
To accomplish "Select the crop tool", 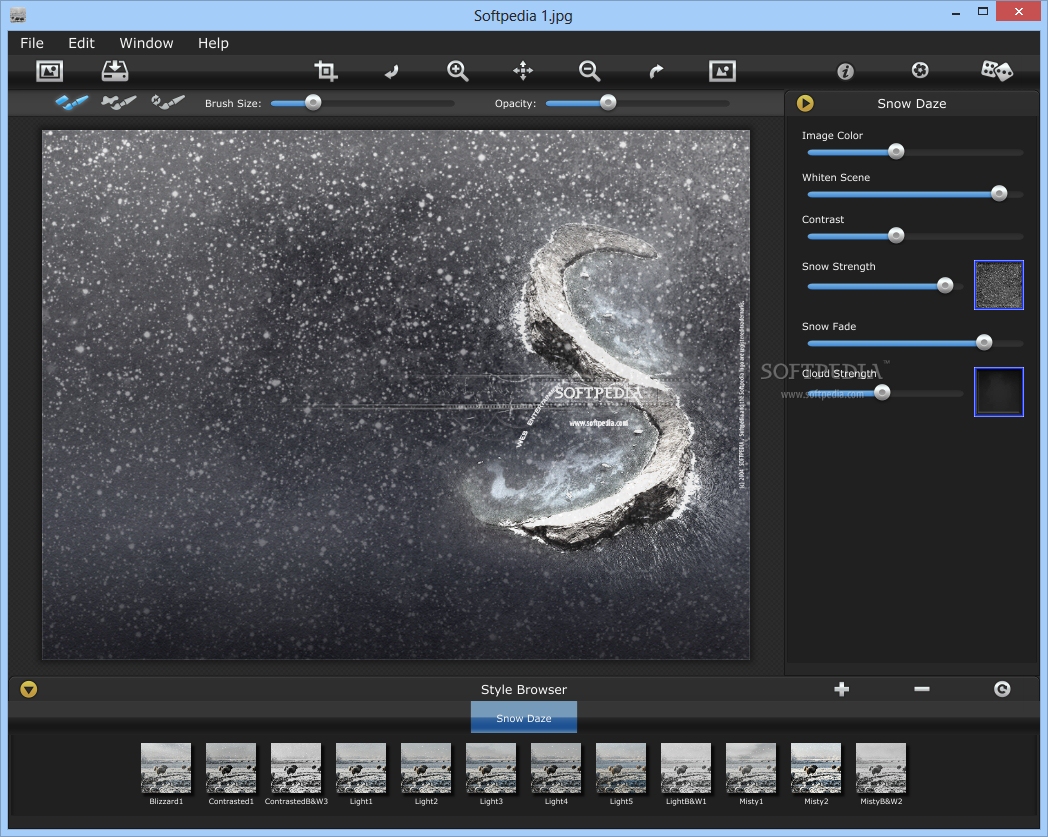I will pos(325,70).
